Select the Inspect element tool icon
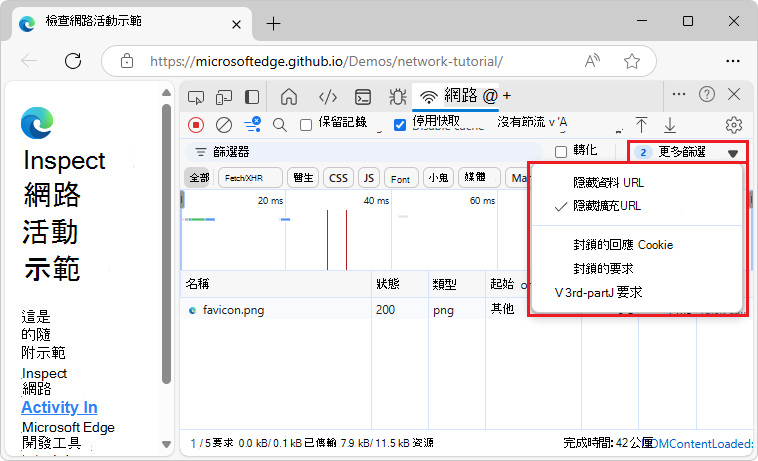Image resolution: width=758 pixels, height=461 pixels. coord(196,97)
